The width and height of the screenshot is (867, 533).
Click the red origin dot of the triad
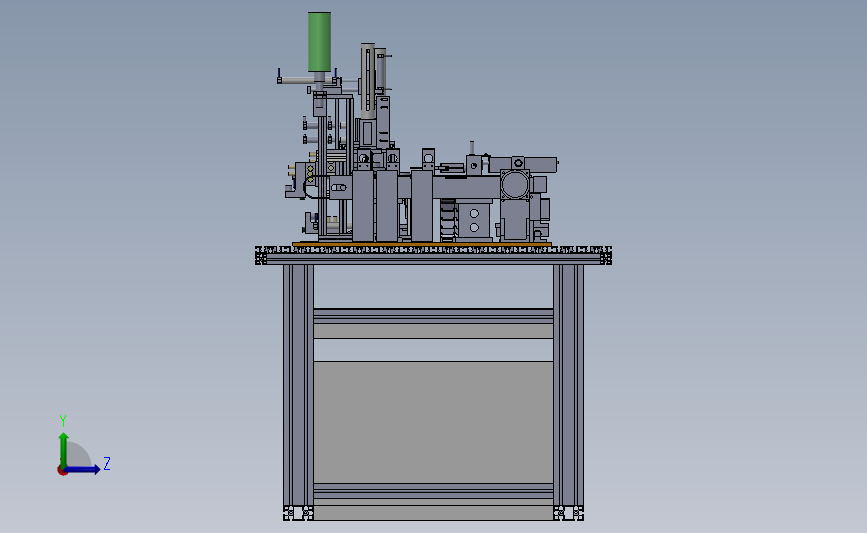point(62,471)
